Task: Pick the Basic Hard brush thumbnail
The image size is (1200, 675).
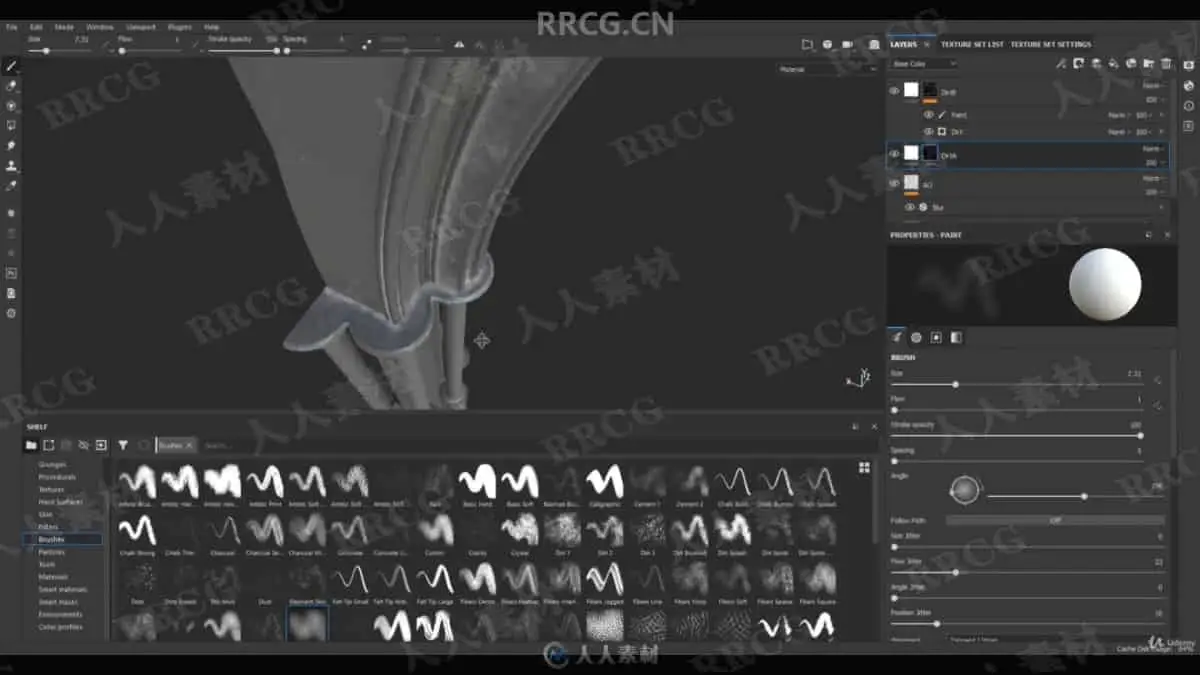Action: pos(477,485)
